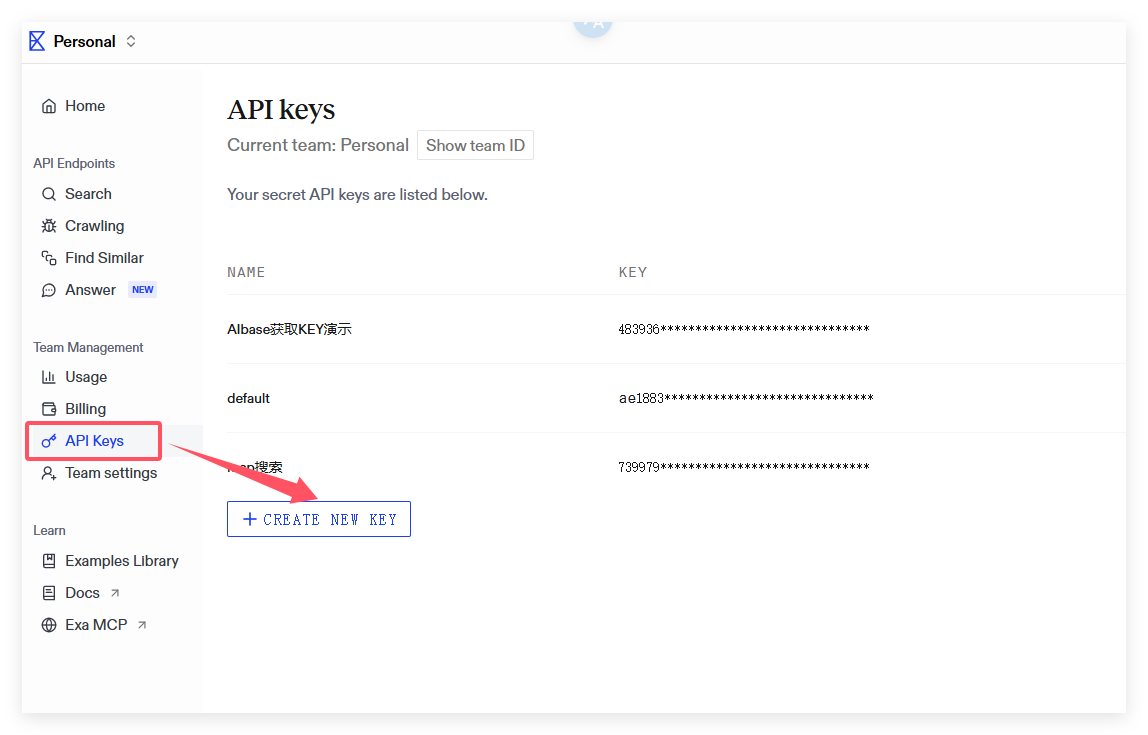Image resolution: width=1148 pixels, height=735 pixels.
Task: Select API Keys in the sidebar
Action: [94, 441]
